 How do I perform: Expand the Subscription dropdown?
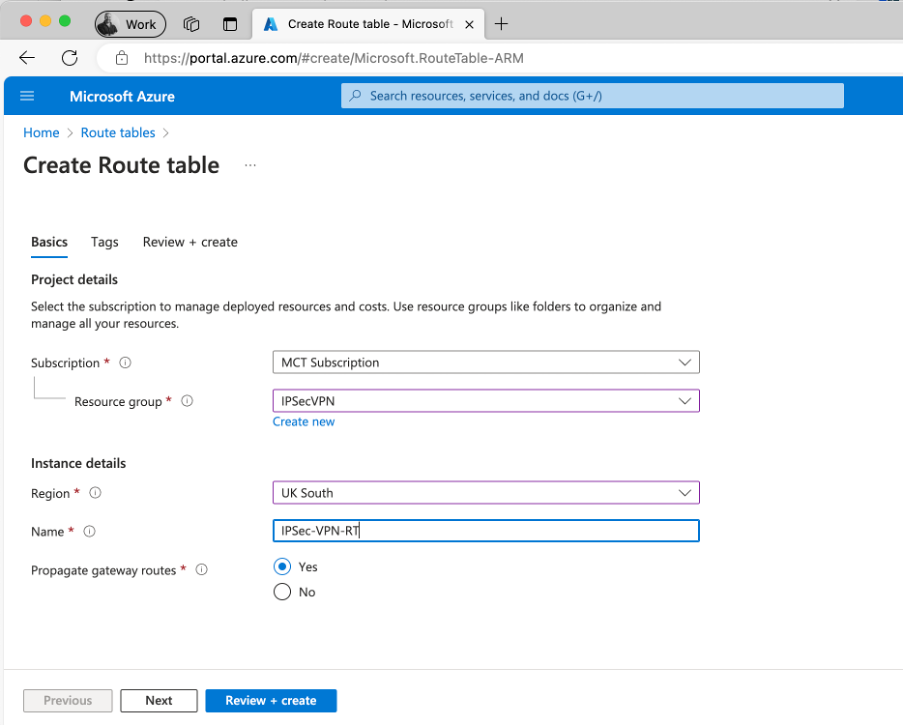coord(485,362)
